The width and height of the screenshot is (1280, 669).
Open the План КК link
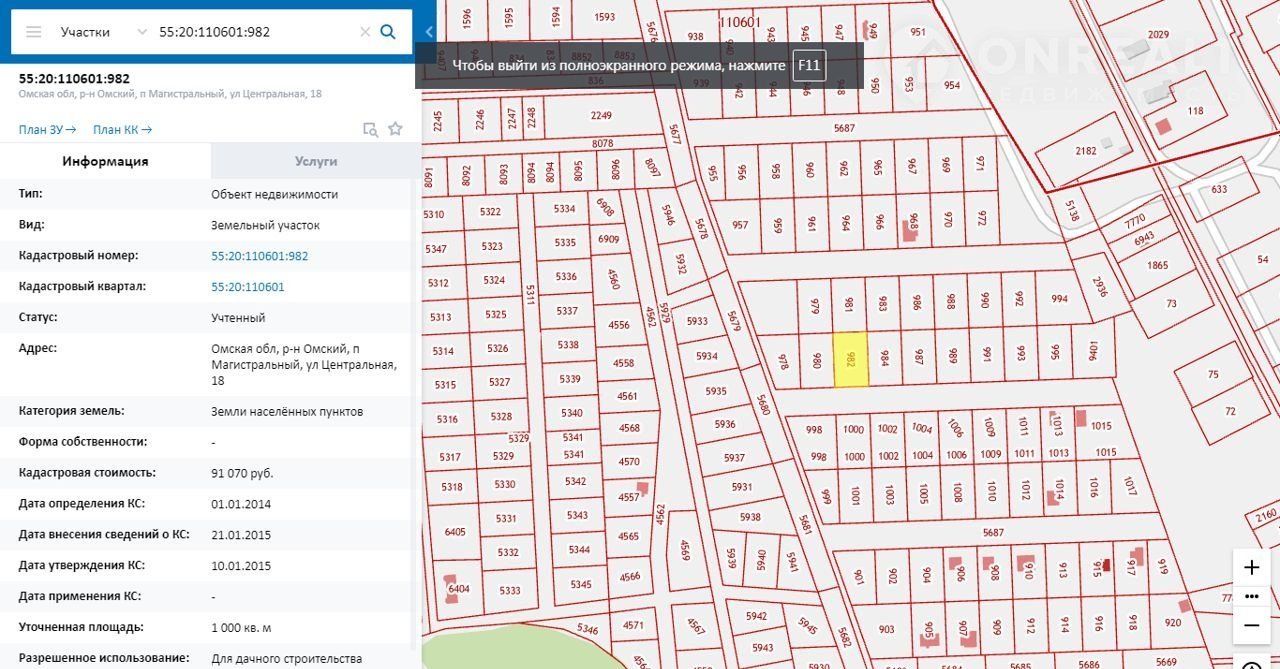click(x=122, y=129)
